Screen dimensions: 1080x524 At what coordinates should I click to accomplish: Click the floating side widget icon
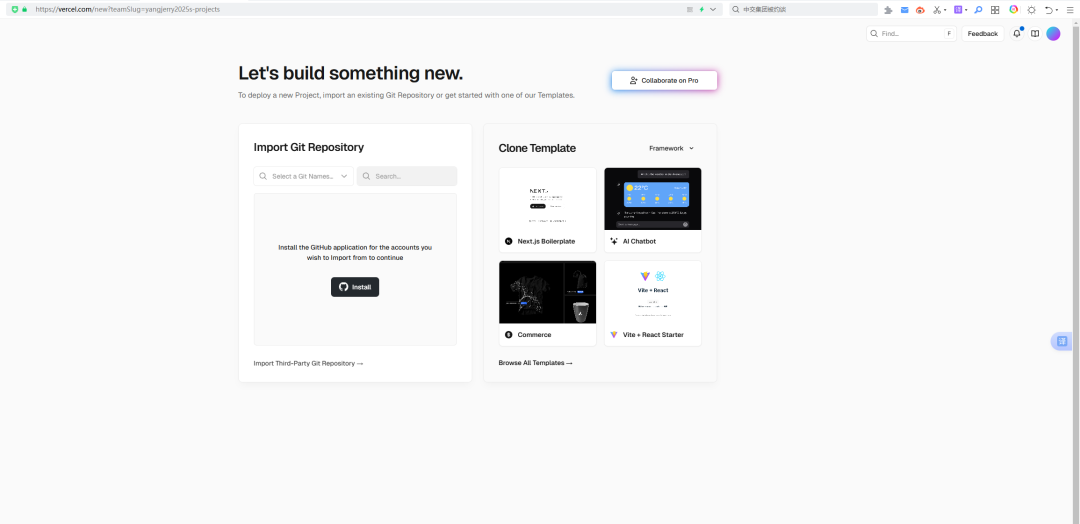tap(1062, 341)
